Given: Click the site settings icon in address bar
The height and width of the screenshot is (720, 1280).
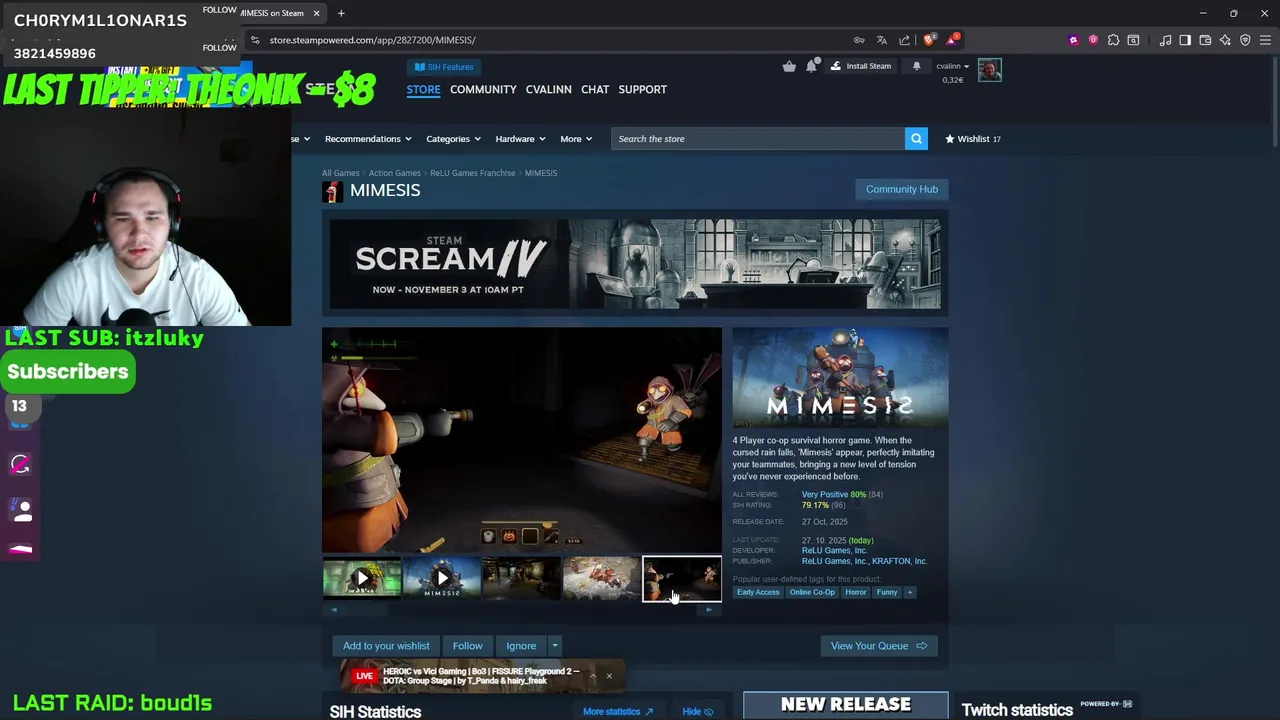Looking at the screenshot, I should click(x=255, y=40).
